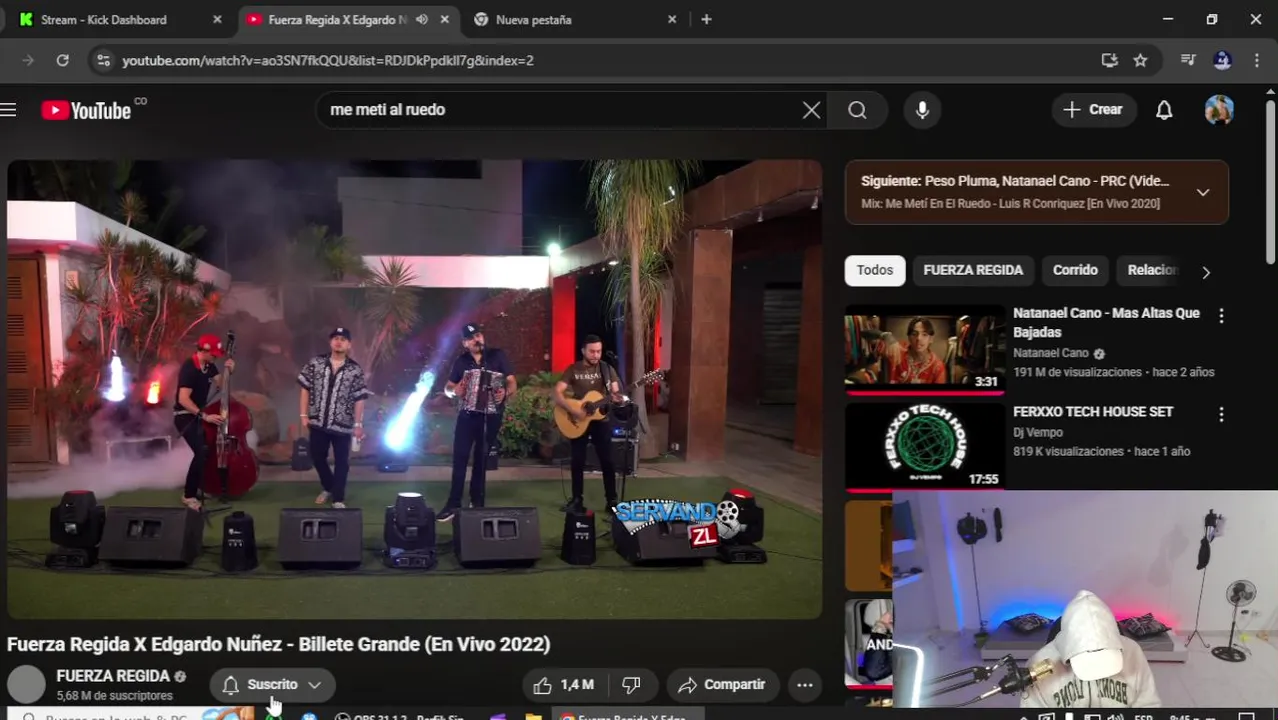
Task: Mute the Fuerza Regida tab audio
Action: [x=422, y=19]
